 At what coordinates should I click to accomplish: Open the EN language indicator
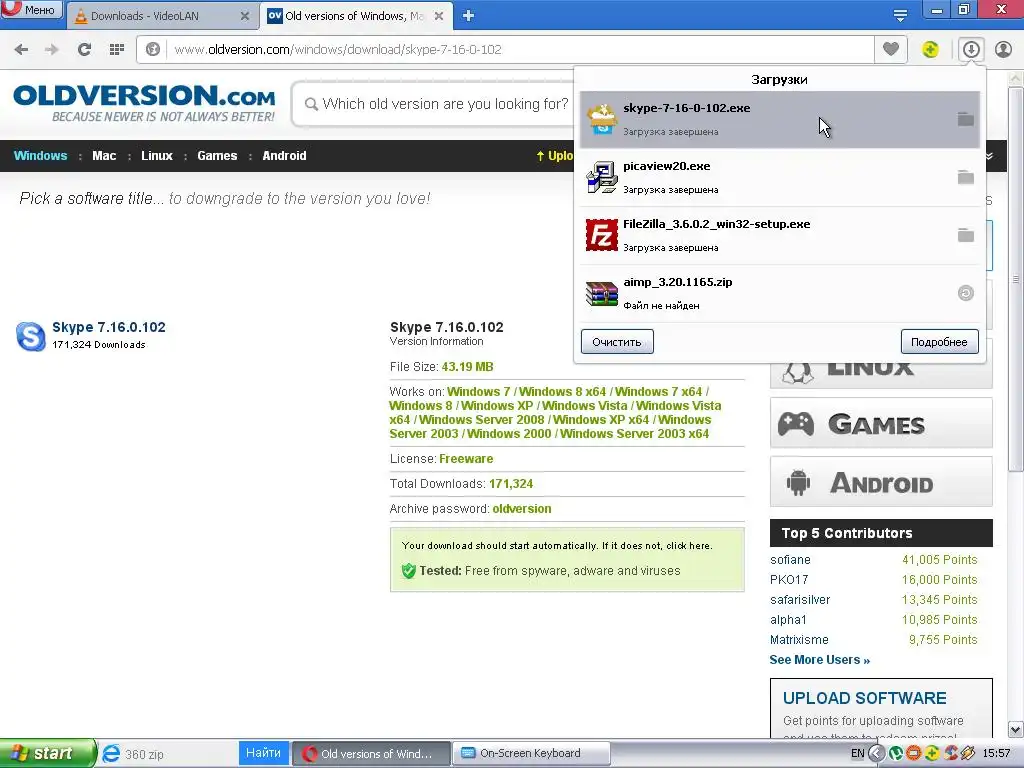point(857,754)
